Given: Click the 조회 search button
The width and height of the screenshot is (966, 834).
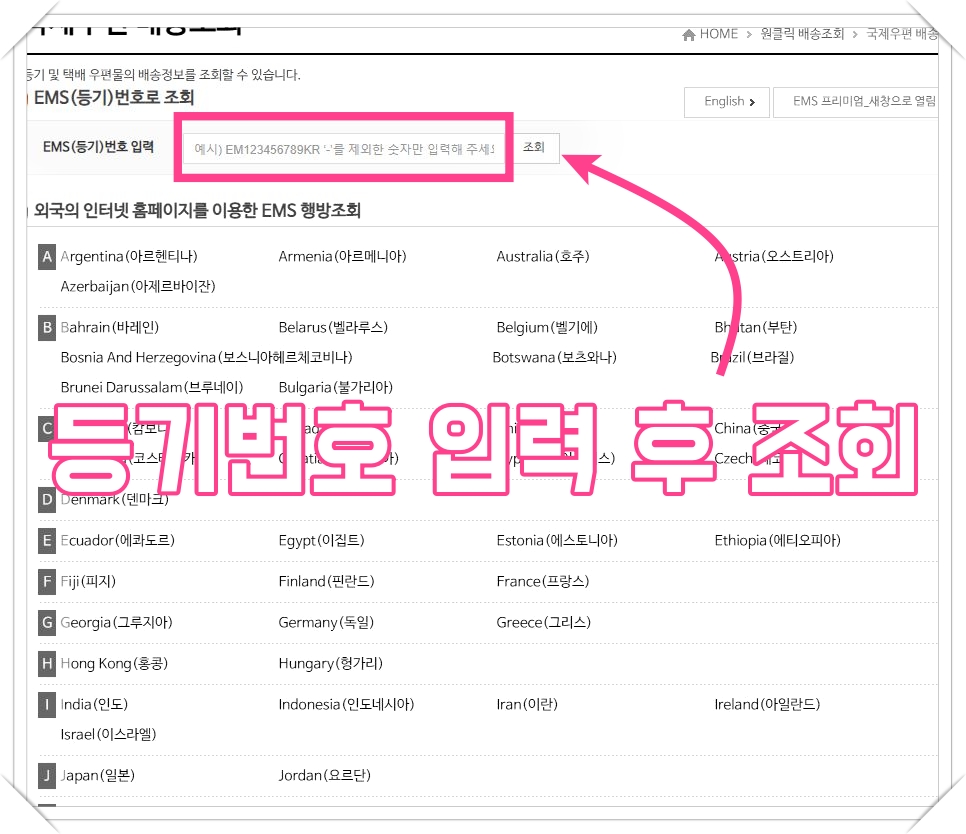Looking at the screenshot, I should point(534,148).
